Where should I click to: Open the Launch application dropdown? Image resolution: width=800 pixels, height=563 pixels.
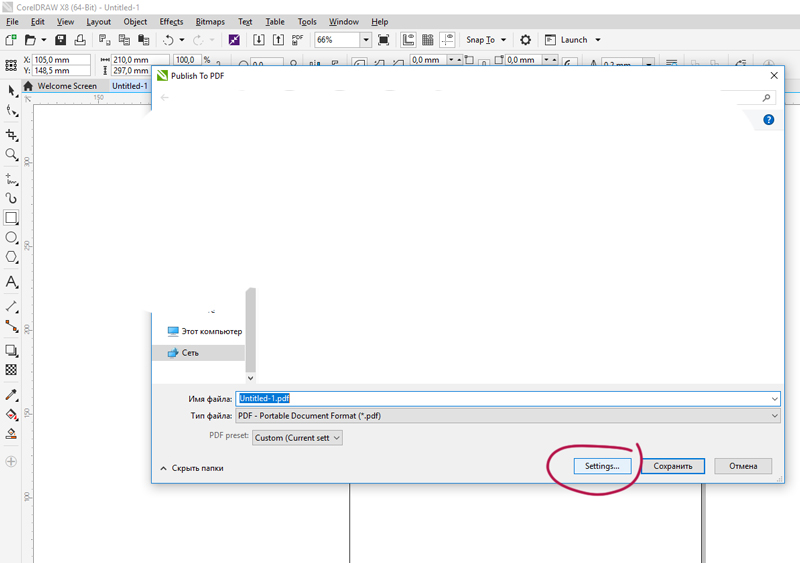tap(572, 40)
